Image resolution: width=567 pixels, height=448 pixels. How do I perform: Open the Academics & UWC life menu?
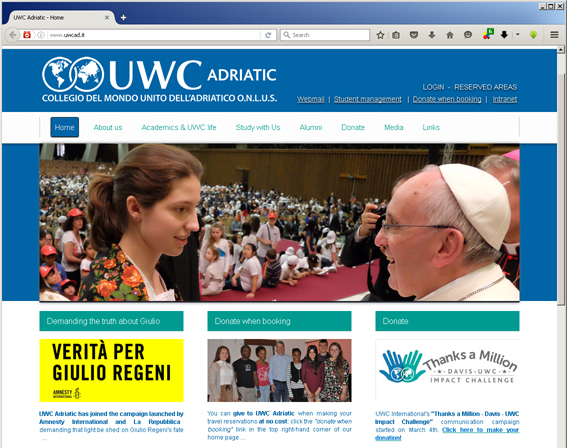[179, 127]
